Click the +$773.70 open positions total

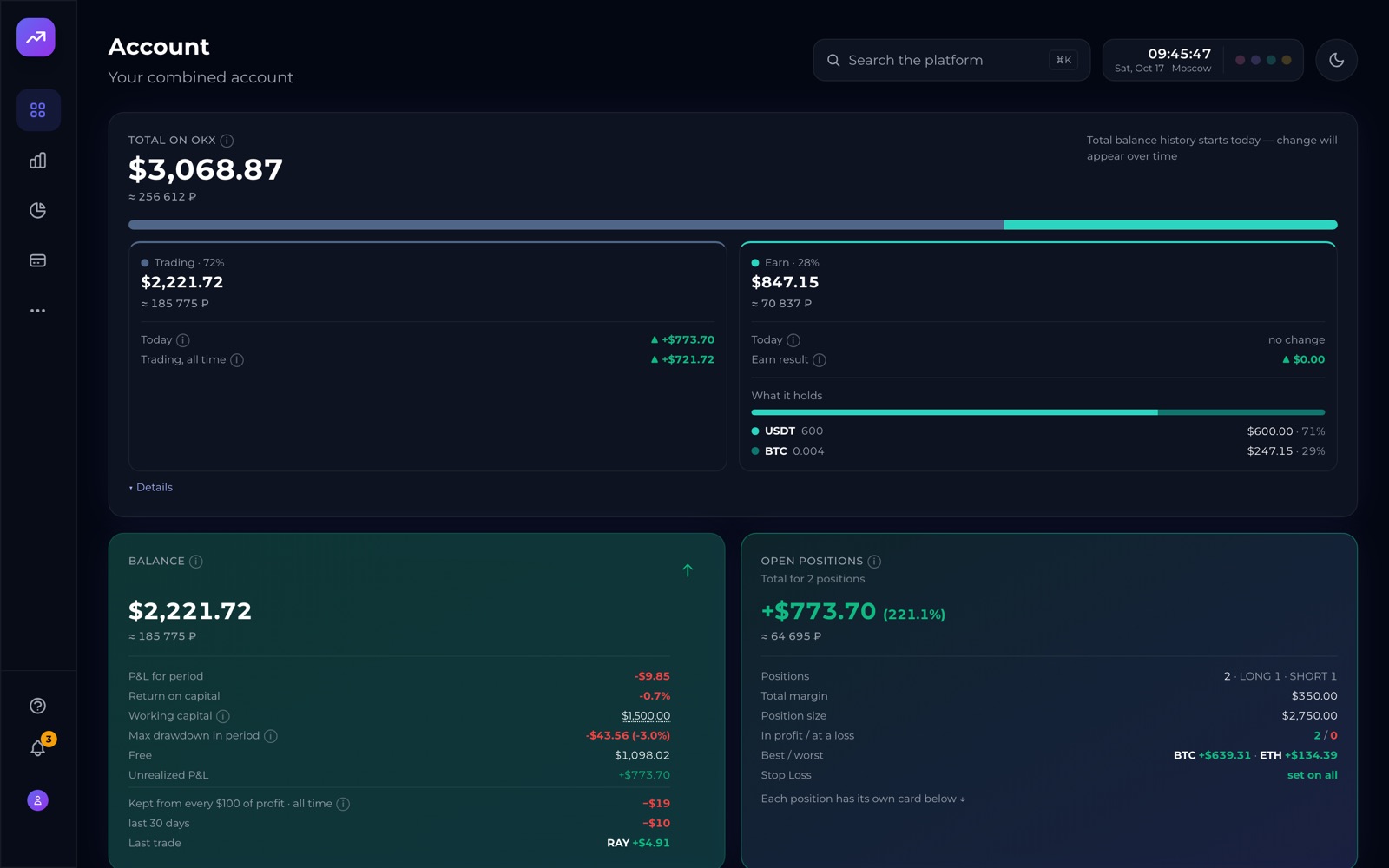tap(818, 611)
